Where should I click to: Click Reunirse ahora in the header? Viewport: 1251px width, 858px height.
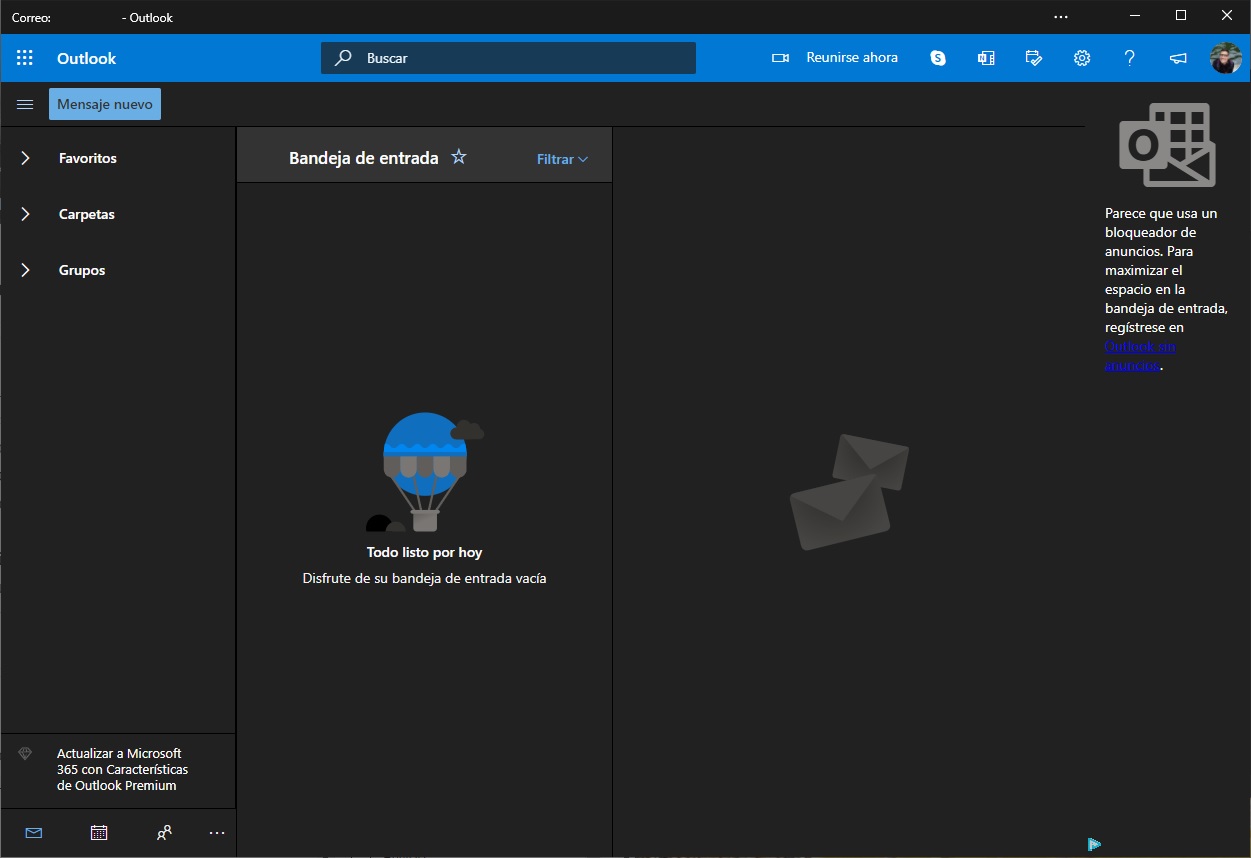tap(836, 58)
